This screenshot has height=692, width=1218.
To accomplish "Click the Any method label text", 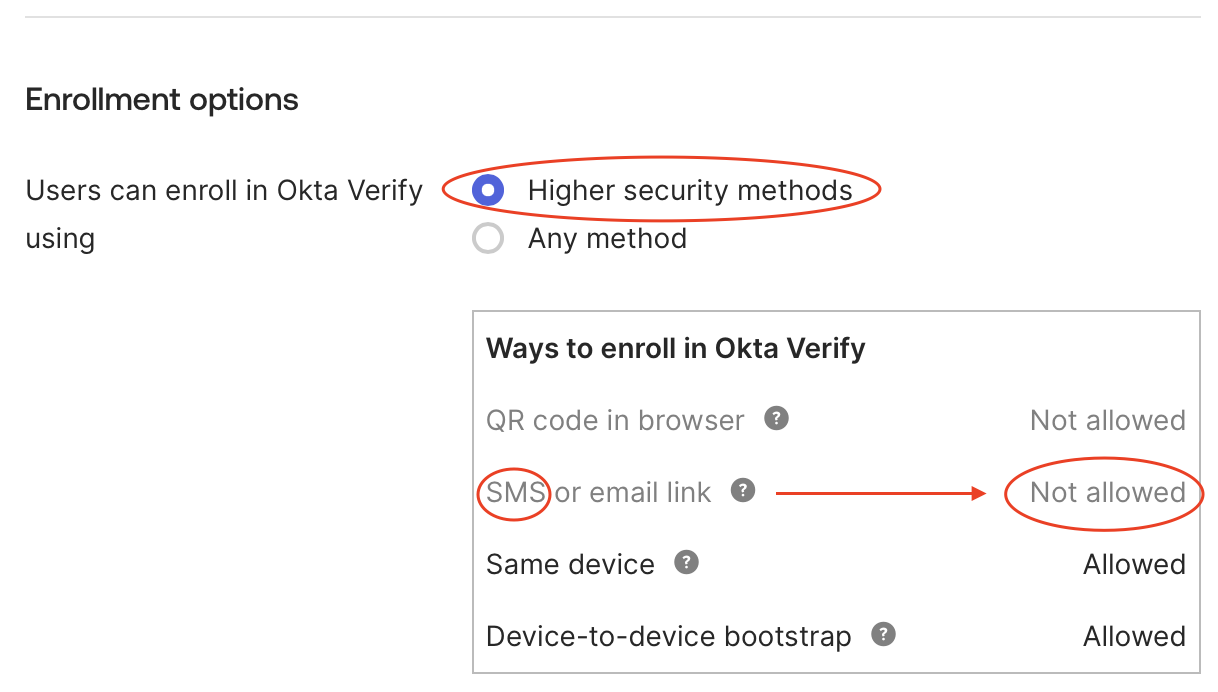I will [607, 239].
